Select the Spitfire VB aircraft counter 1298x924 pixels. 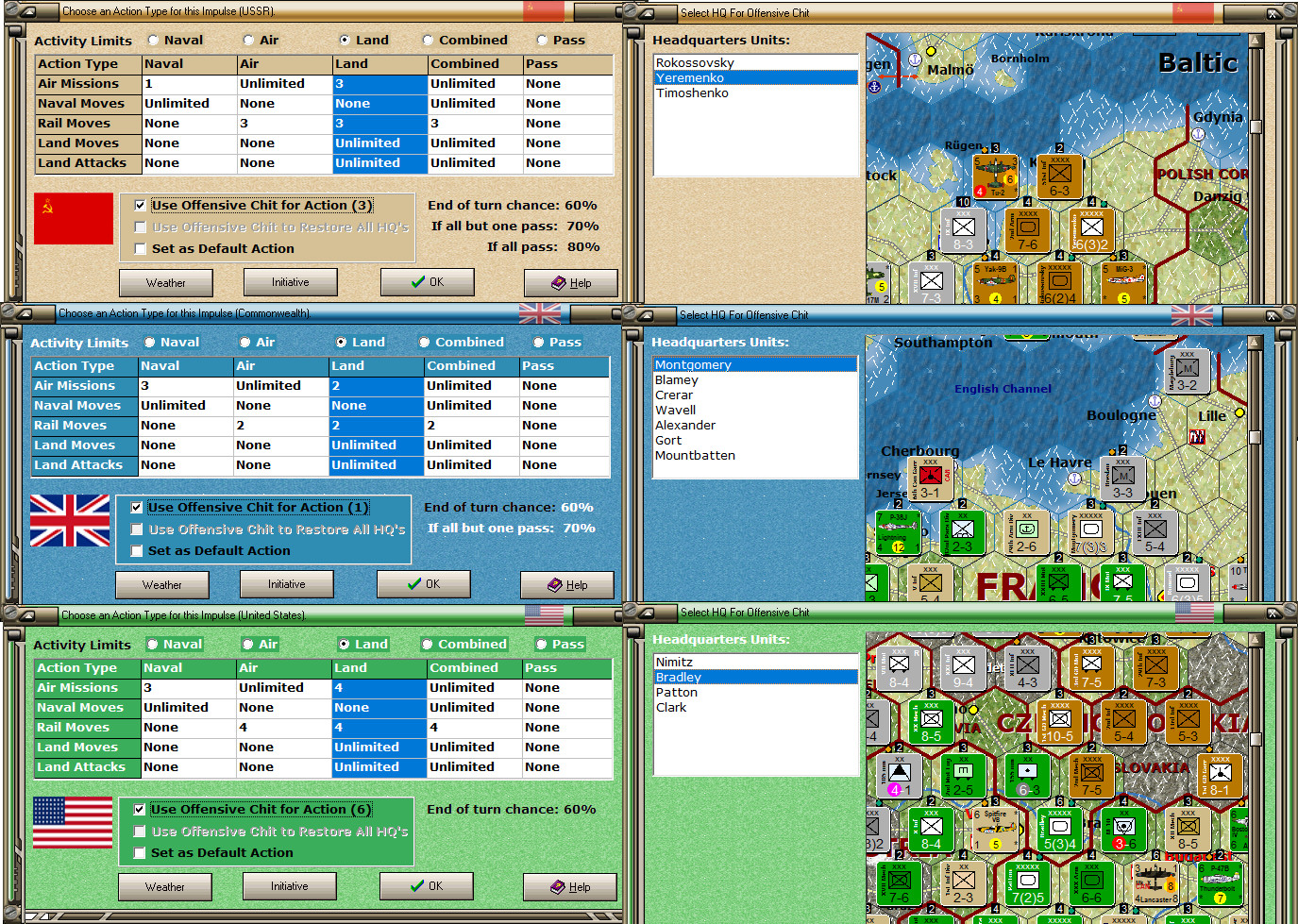[996, 829]
